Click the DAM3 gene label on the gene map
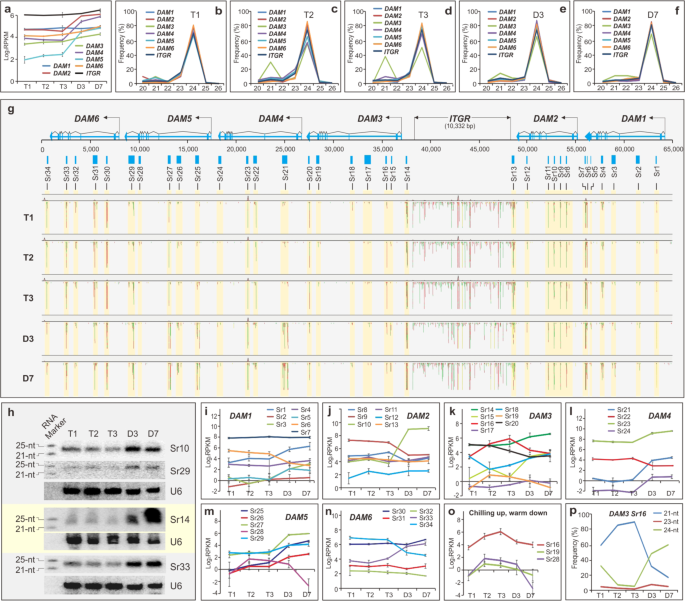685x601 pixels. (x=370, y=118)
